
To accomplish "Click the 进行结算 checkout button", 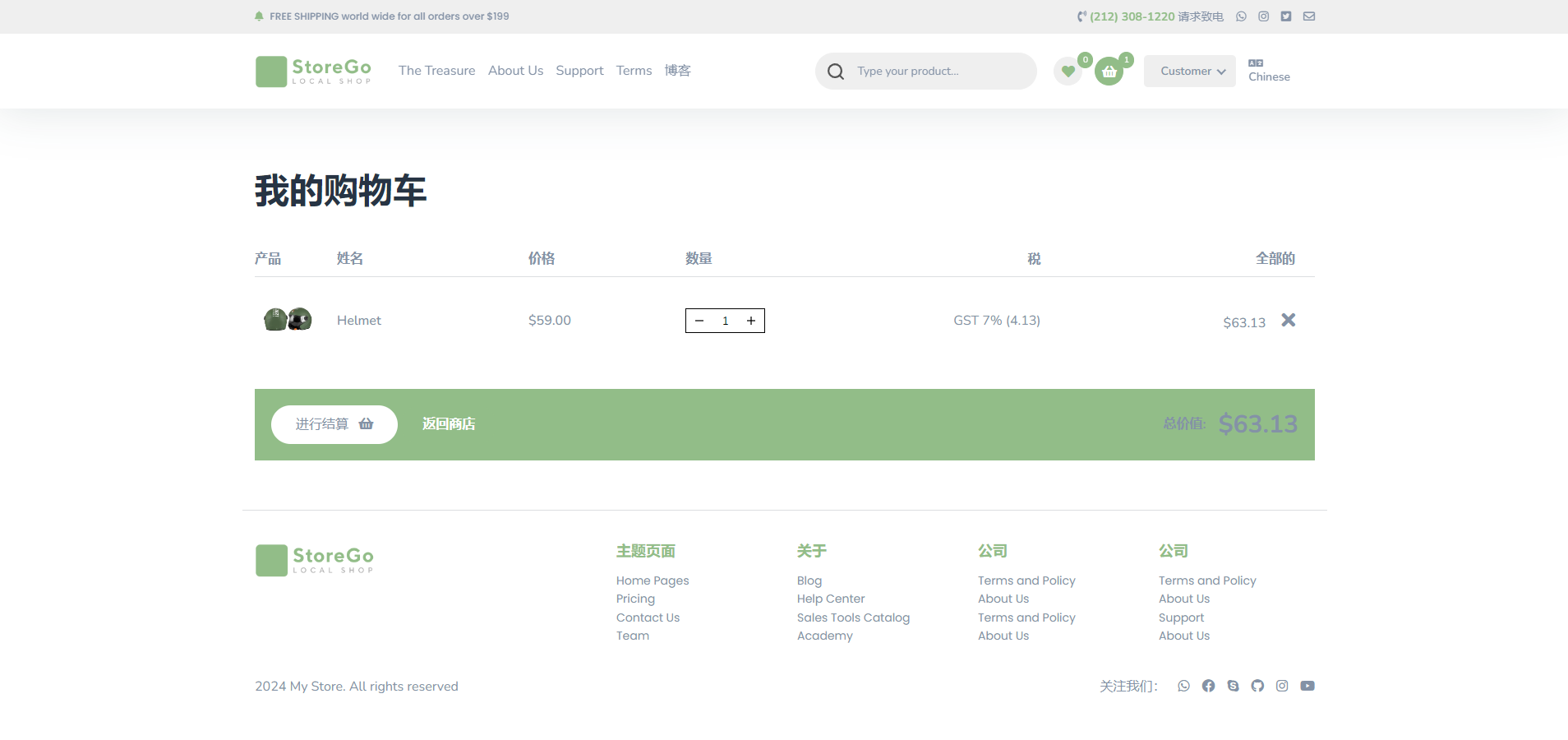I will pyautogui.click(x=334, y=424).
